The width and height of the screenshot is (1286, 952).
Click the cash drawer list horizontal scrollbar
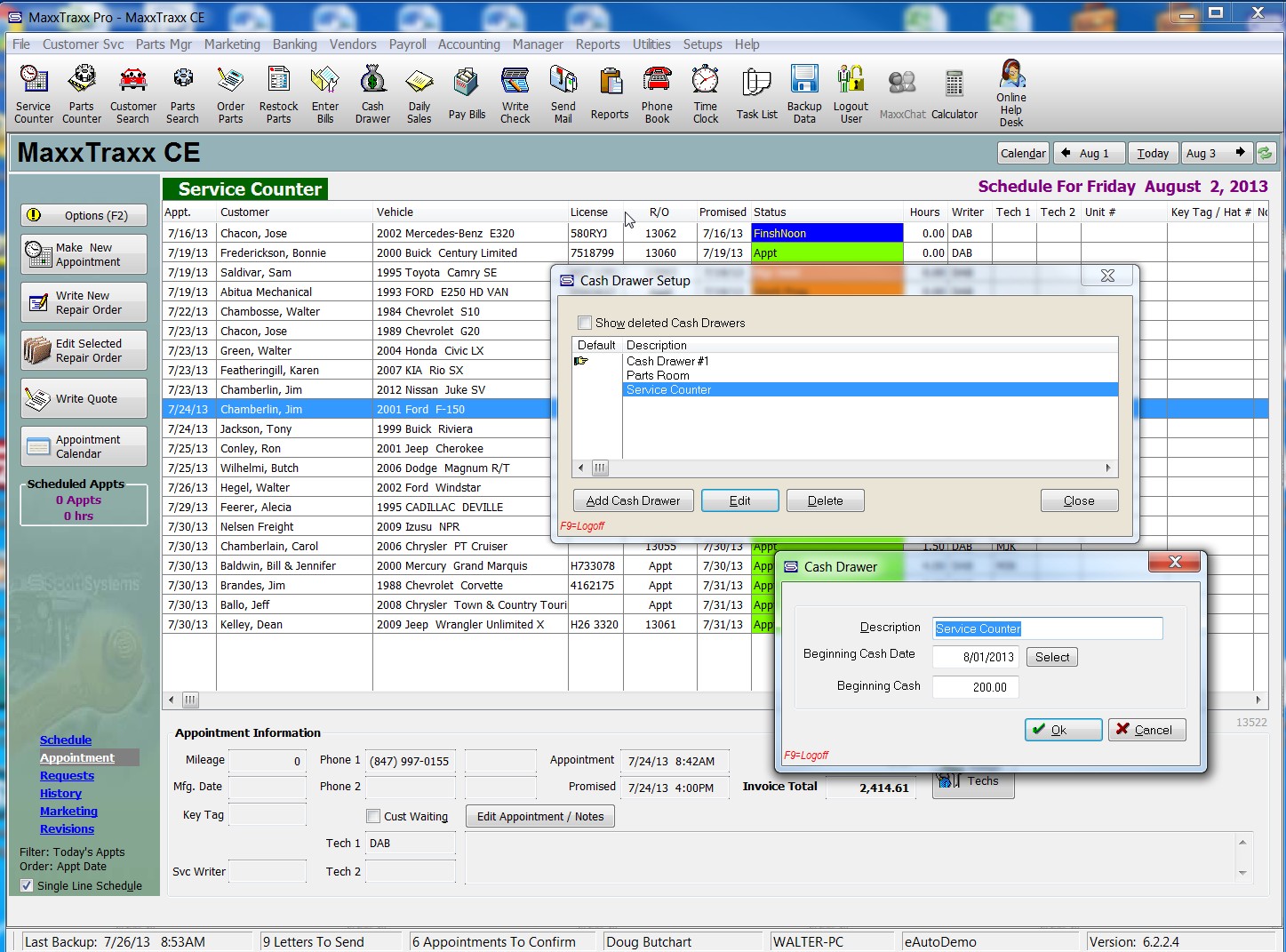pos(844,468)
